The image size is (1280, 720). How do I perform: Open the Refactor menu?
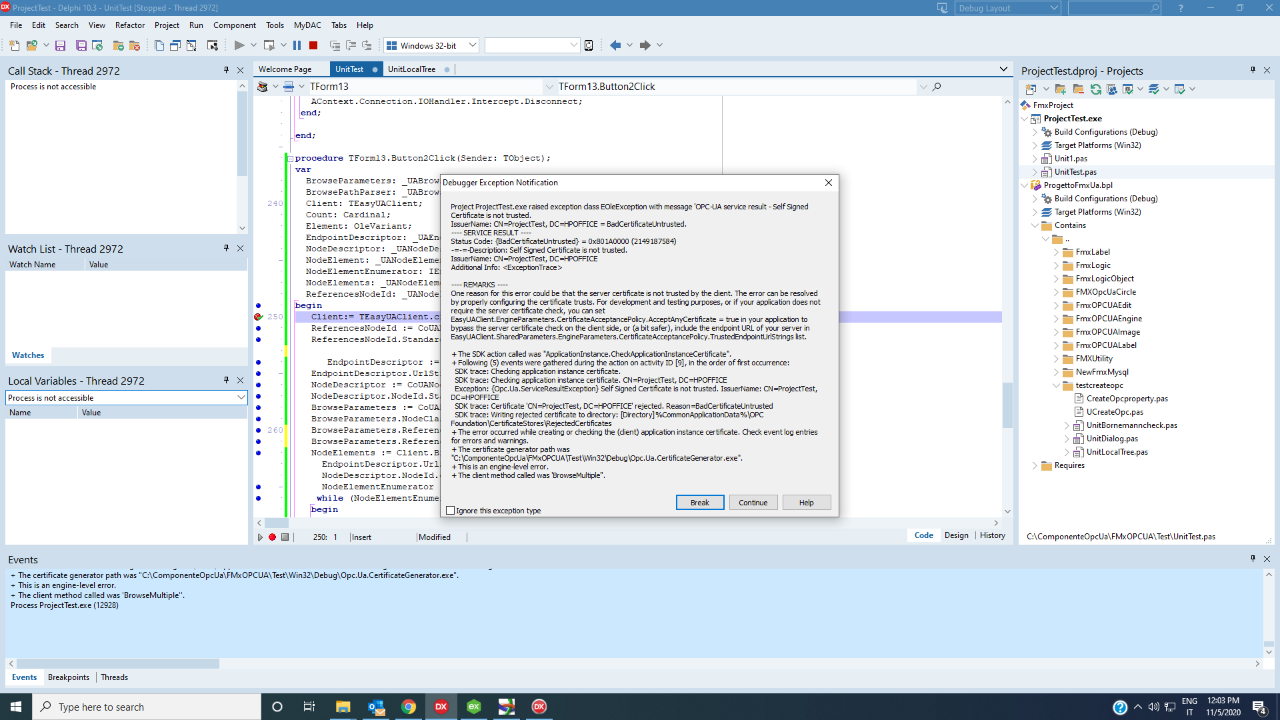point(130,25)
